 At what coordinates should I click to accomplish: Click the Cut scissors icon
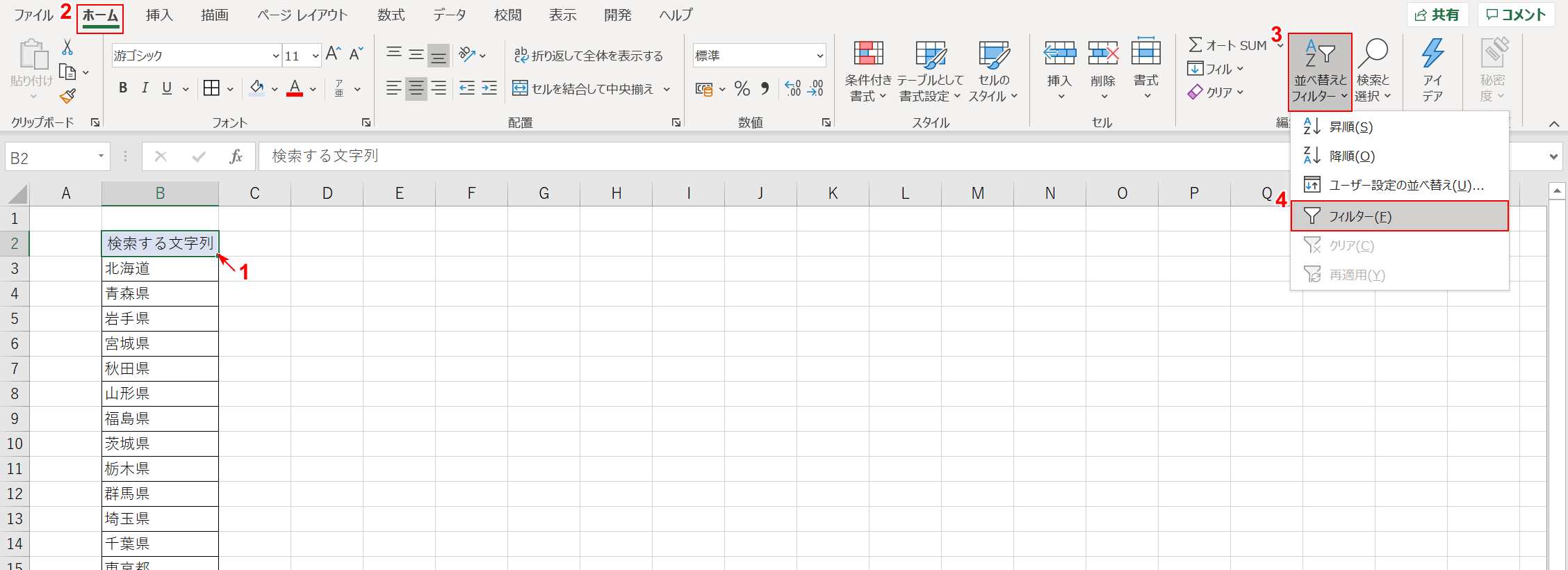(x=67, y=47)
